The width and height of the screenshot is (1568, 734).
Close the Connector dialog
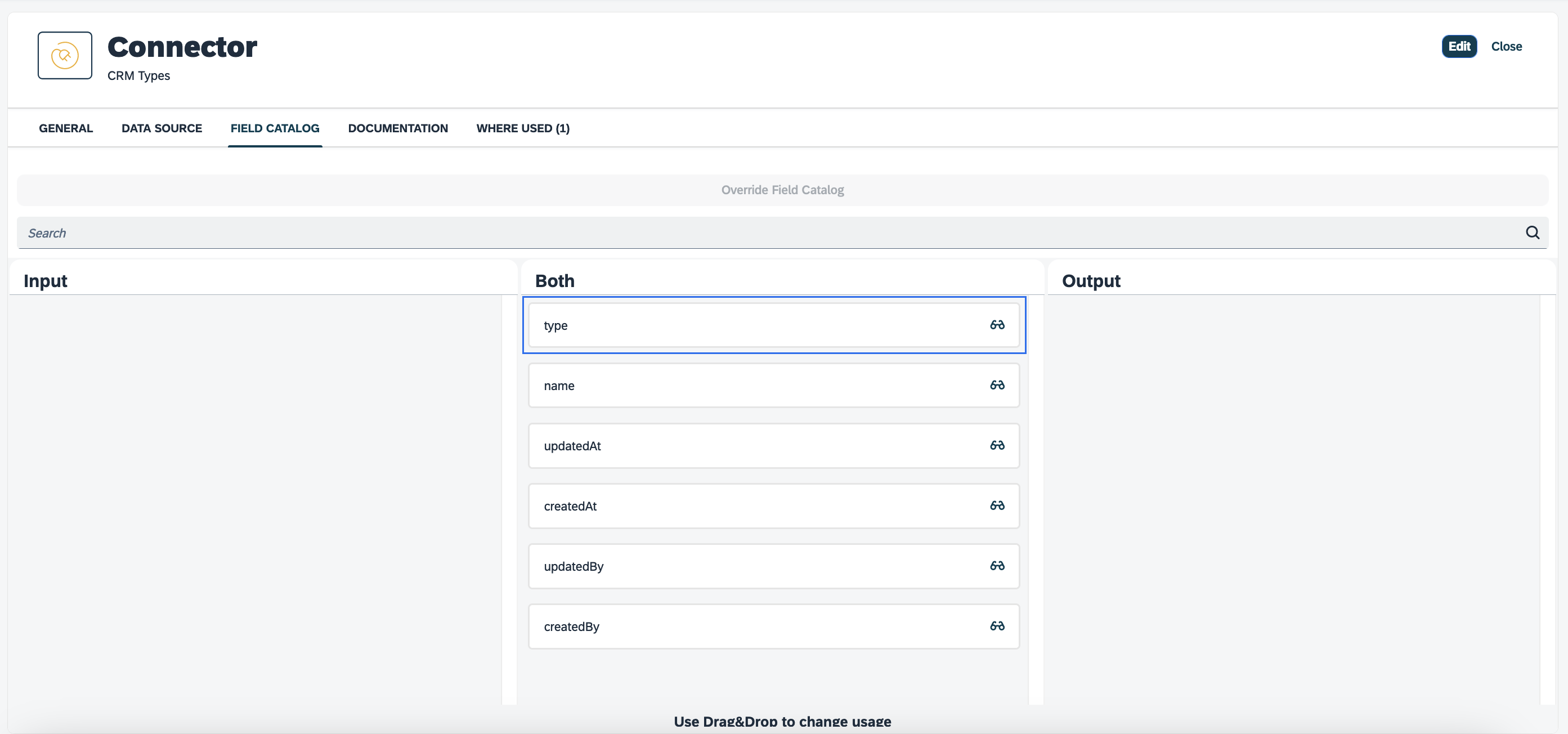tap(1507, 46)
